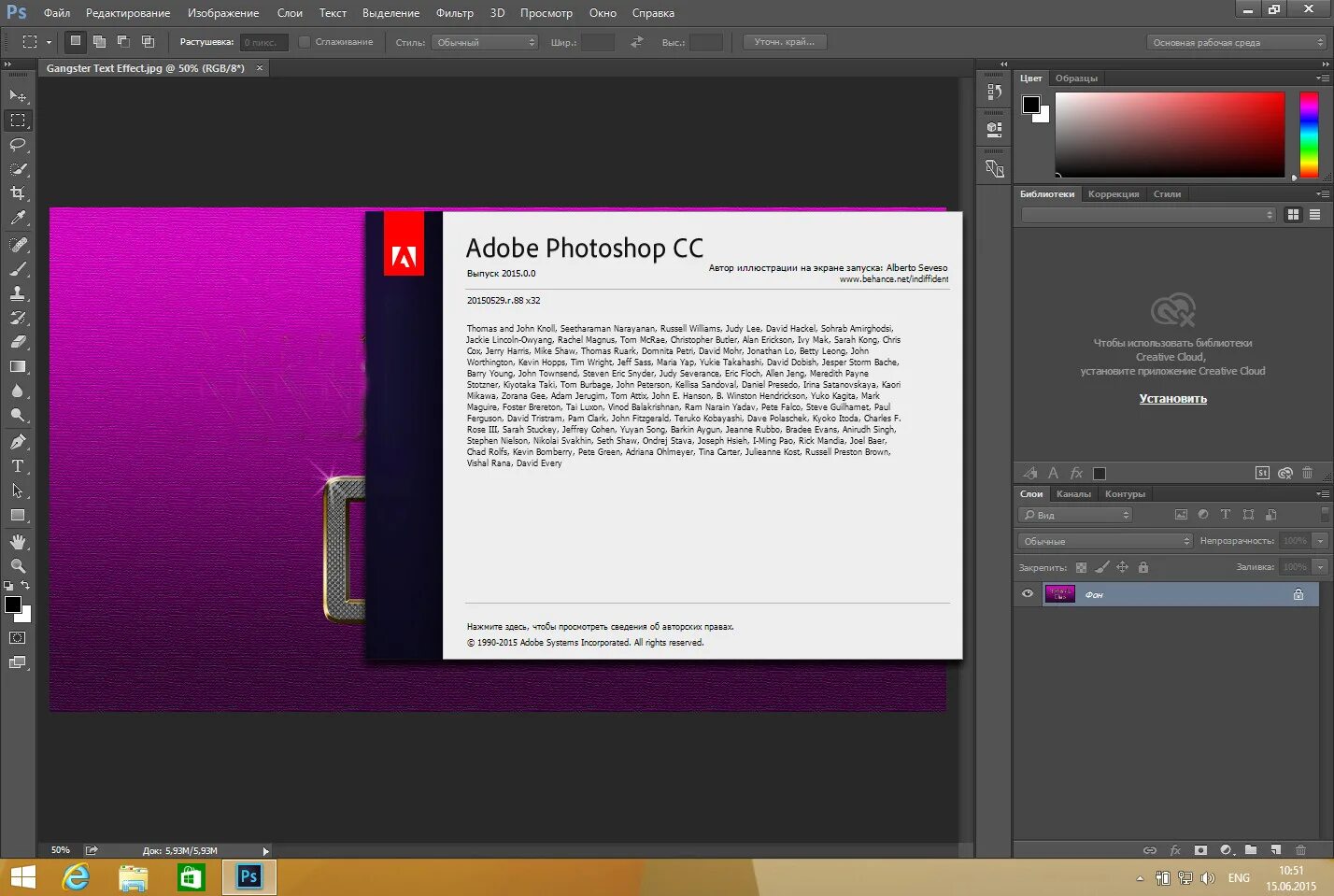Select the Path Selection tool

pyautogui.click(x=18, y=491)
